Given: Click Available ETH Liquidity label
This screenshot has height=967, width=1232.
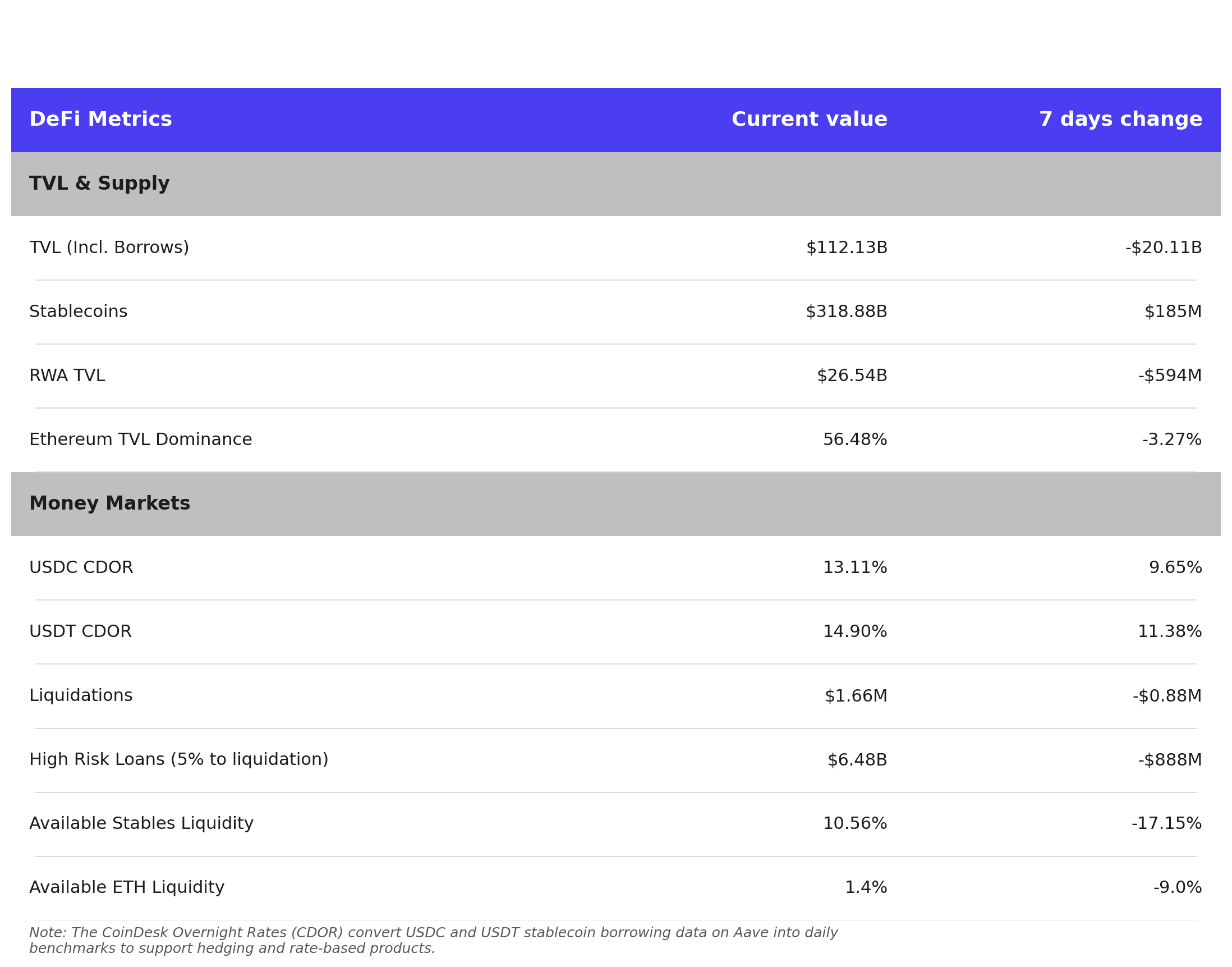Looking at the screenshot, I should pos(126,887).
